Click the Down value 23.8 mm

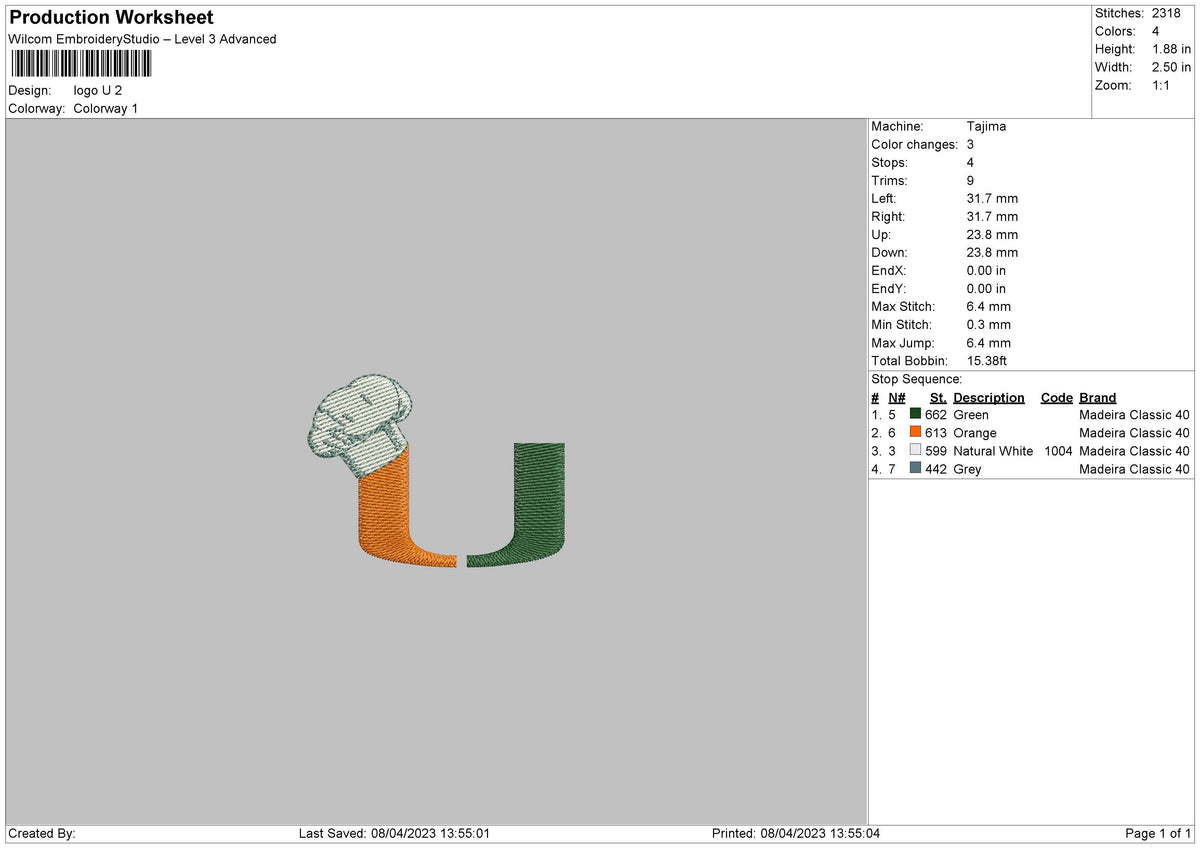992,252
